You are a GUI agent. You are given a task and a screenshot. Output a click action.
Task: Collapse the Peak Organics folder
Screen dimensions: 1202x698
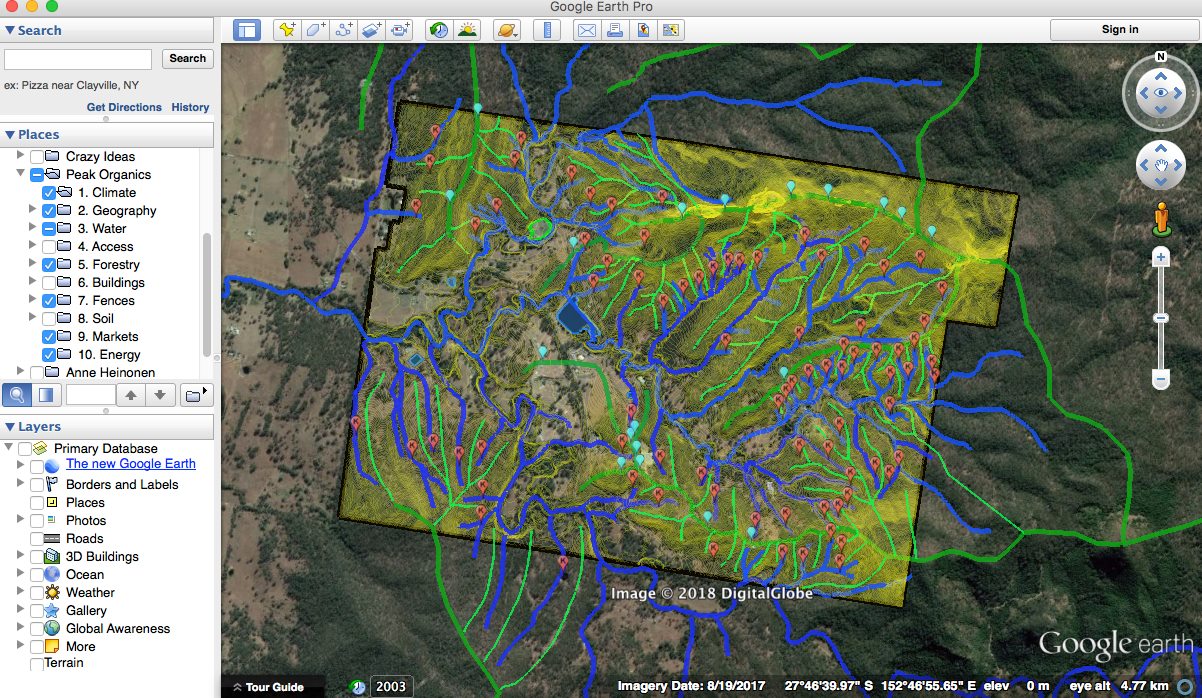coord(20,174)
